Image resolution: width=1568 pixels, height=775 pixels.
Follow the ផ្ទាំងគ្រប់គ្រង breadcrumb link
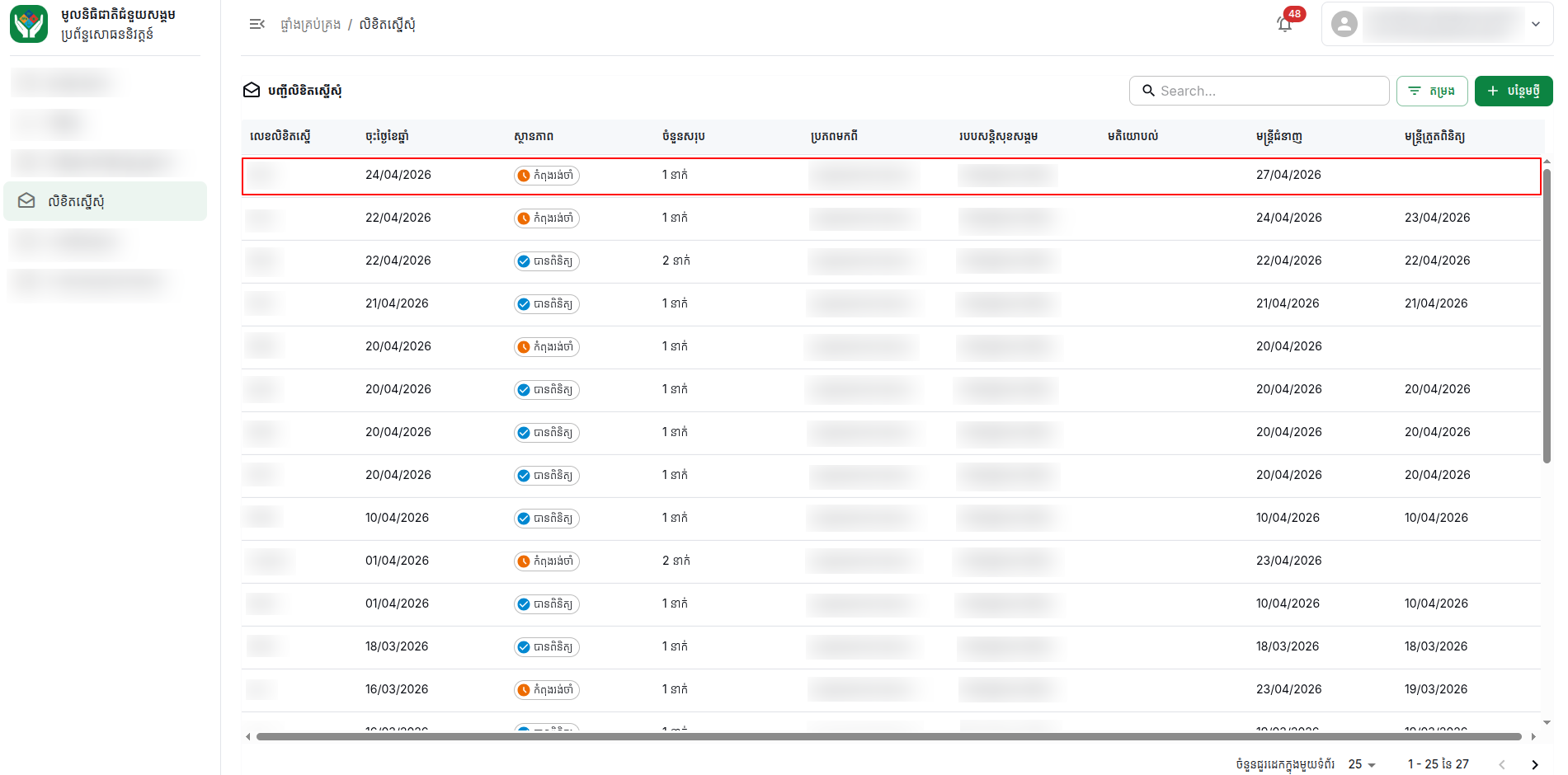311,24
